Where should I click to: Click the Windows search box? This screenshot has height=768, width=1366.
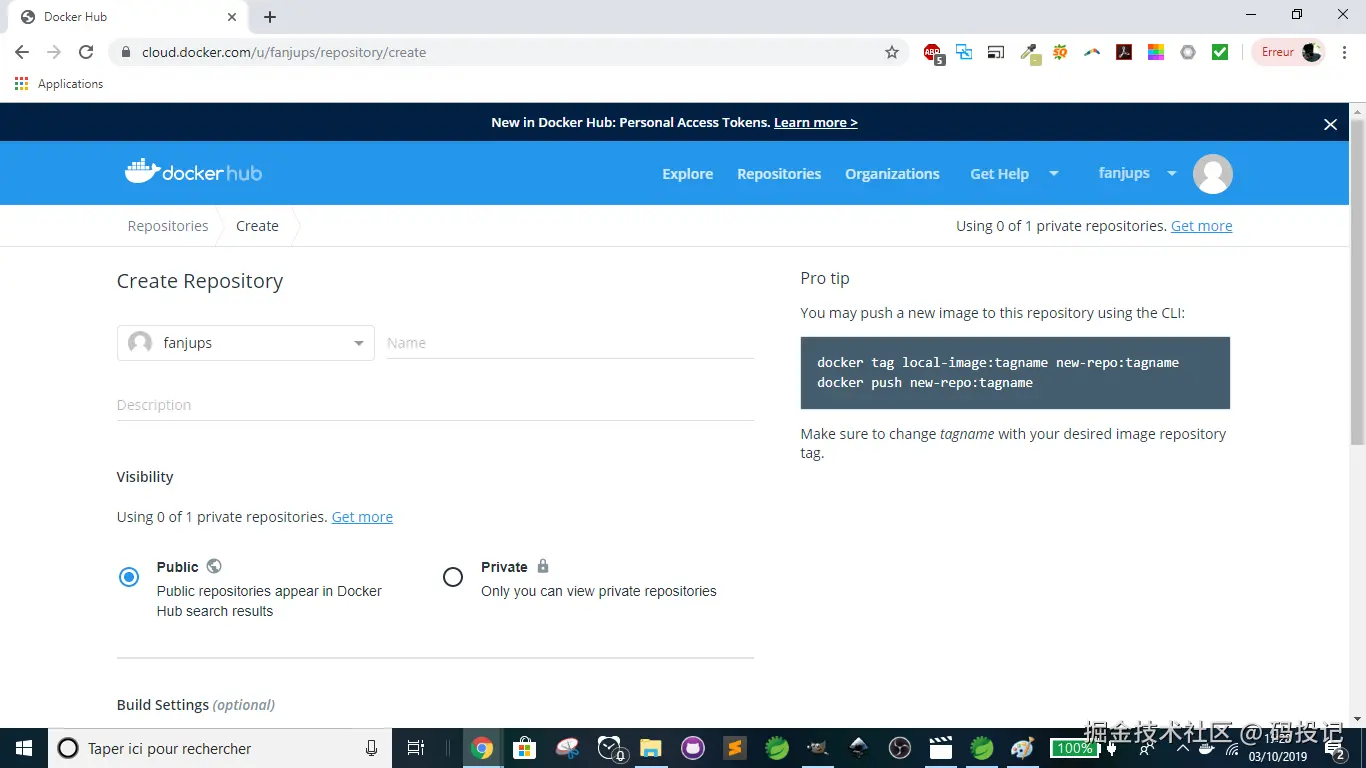tap(220, 748)
